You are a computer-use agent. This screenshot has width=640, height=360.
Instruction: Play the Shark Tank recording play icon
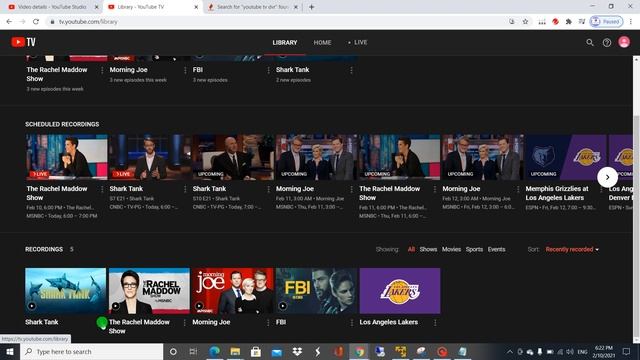click(32, 306)
